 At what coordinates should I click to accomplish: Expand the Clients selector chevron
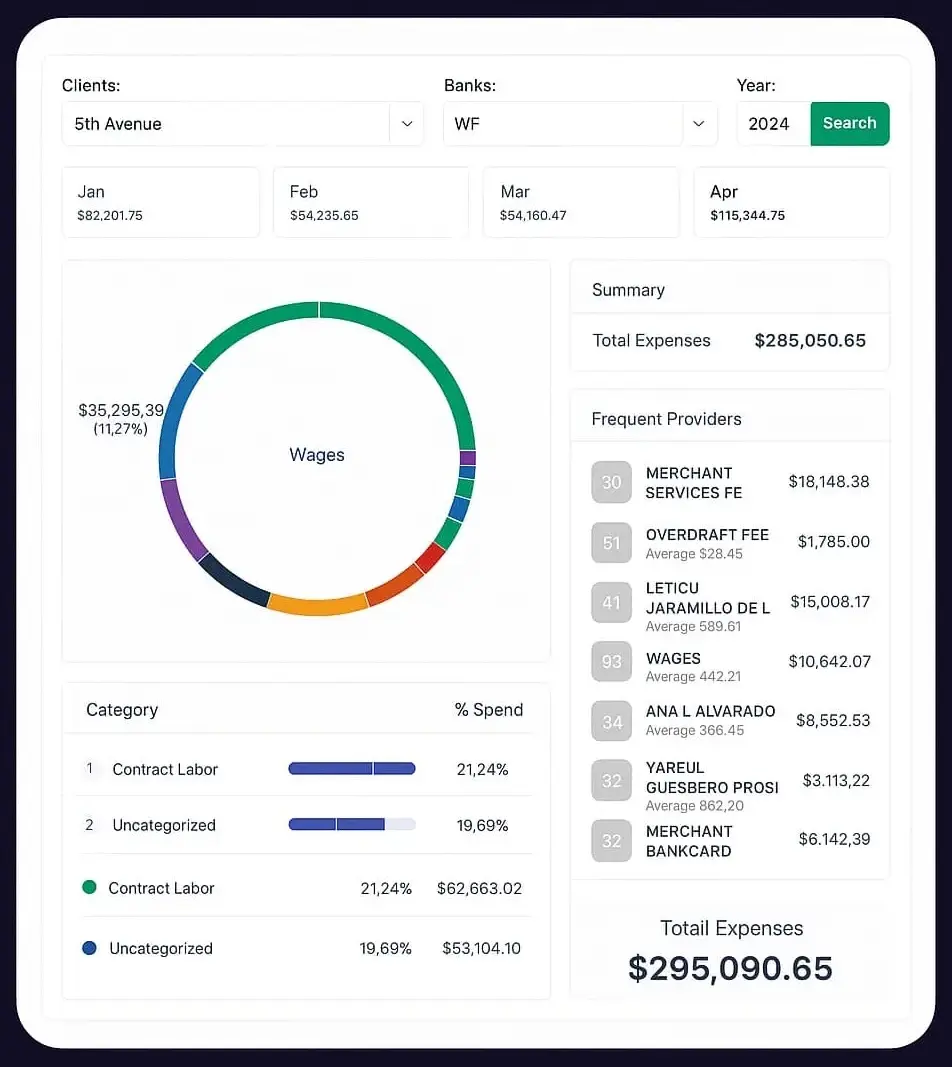point(407,123)
